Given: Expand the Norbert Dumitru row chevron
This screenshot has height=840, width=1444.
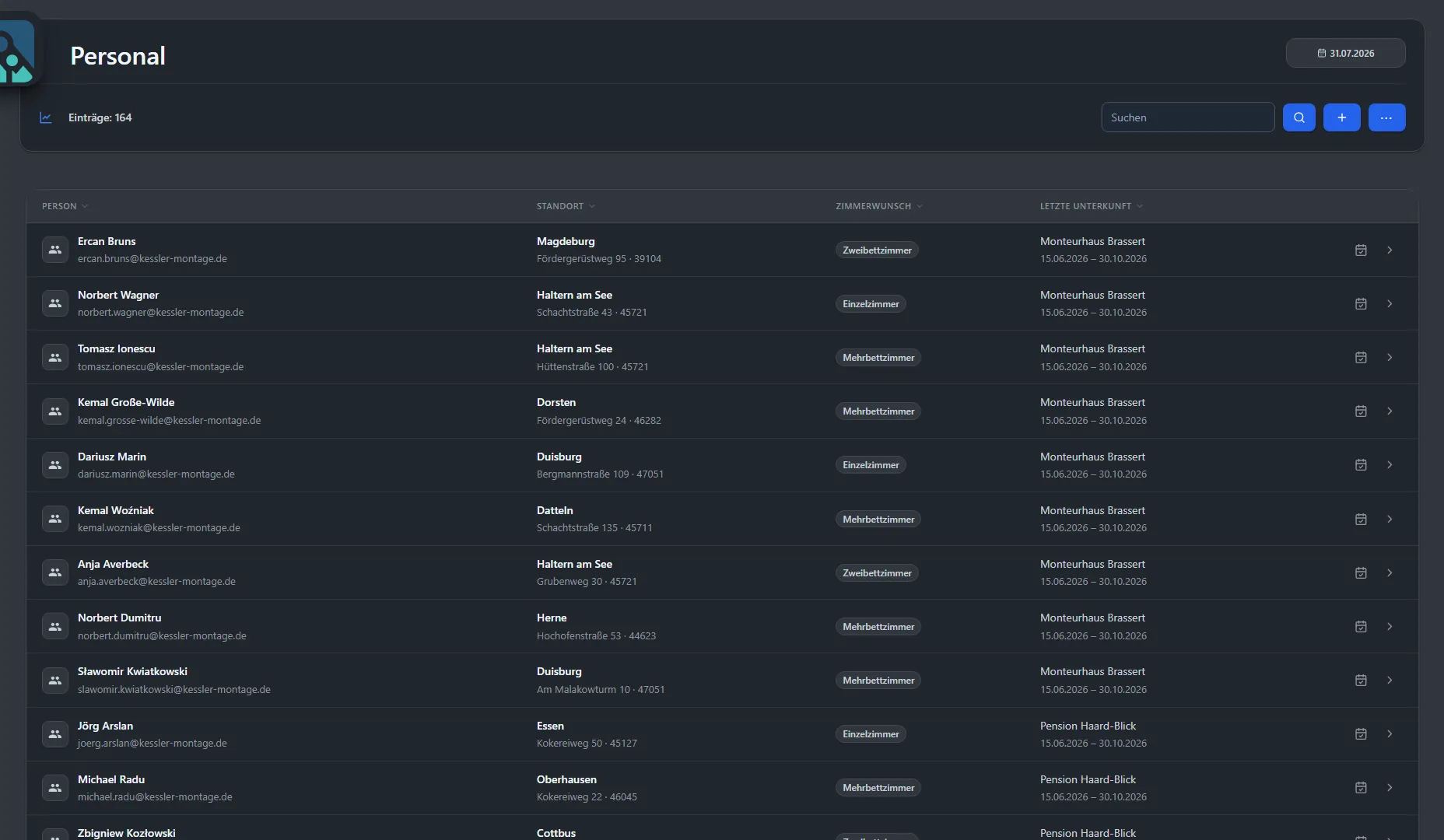Looking at the screenshot, I should tap(1390, 626).
